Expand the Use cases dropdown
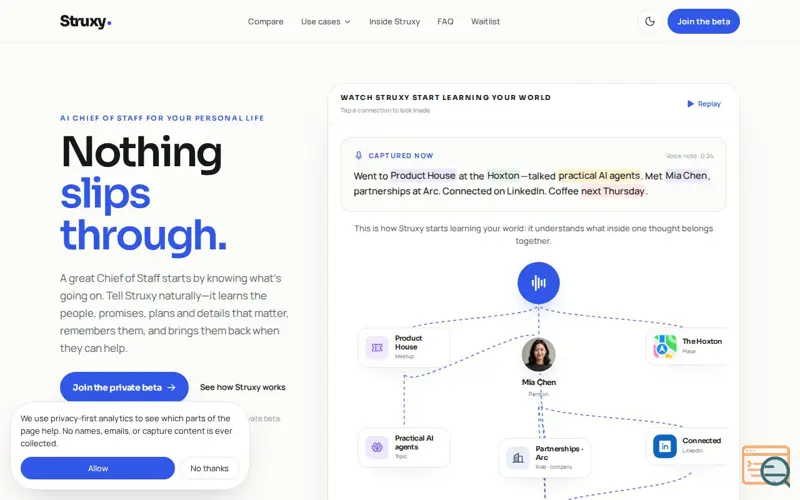The width and height of the screenshot is (800, 500). coord(326,21)
